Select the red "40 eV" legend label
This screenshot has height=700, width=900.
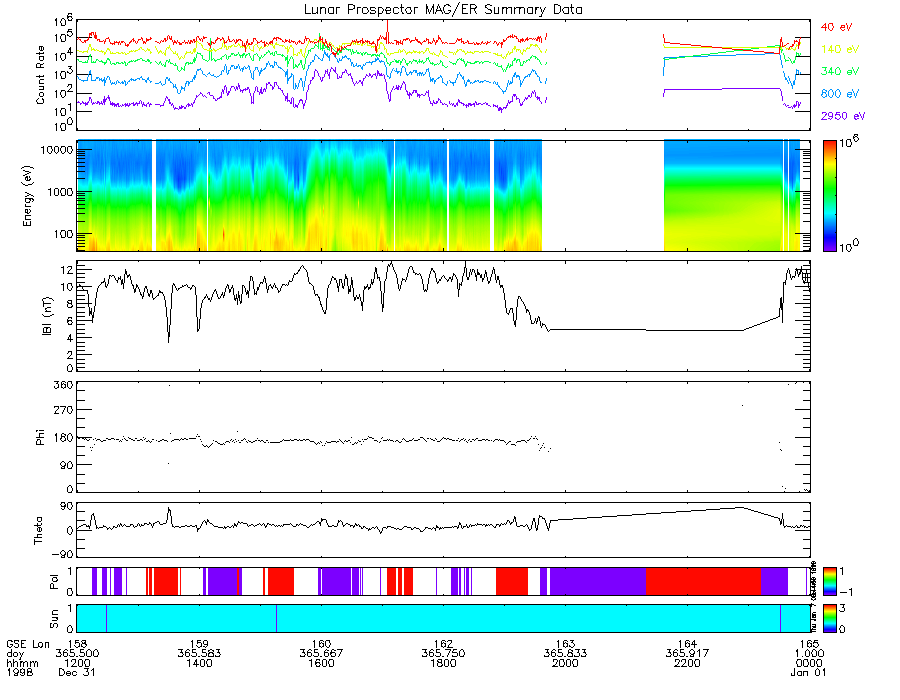836,27
